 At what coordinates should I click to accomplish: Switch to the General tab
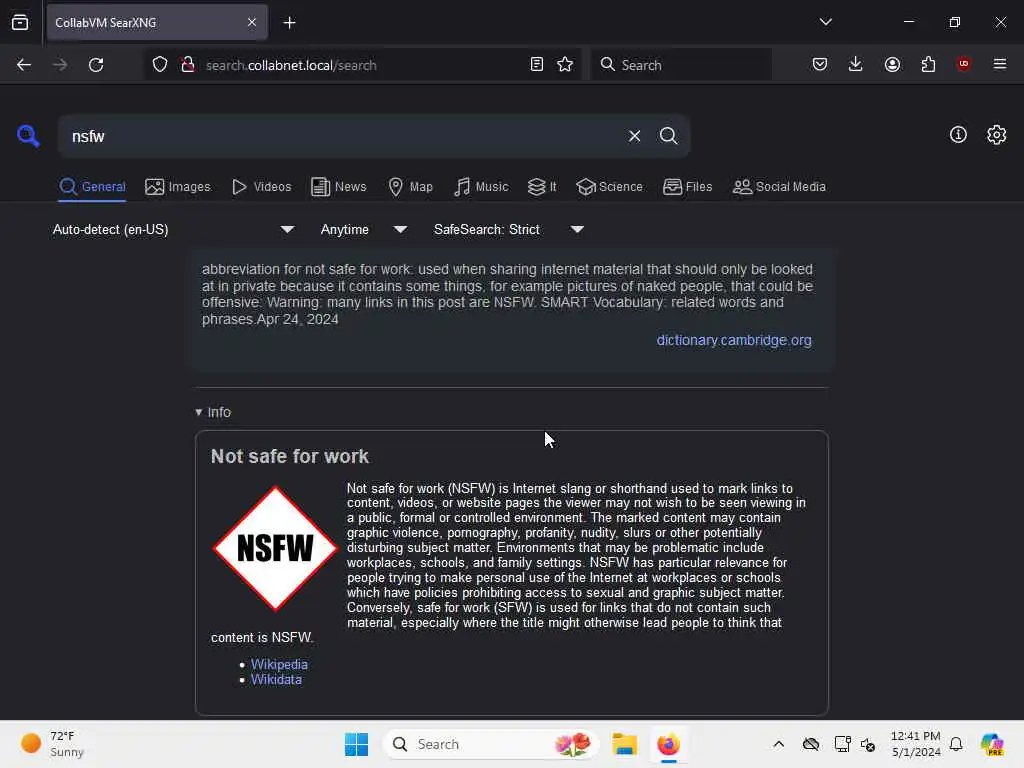[92, 187]
